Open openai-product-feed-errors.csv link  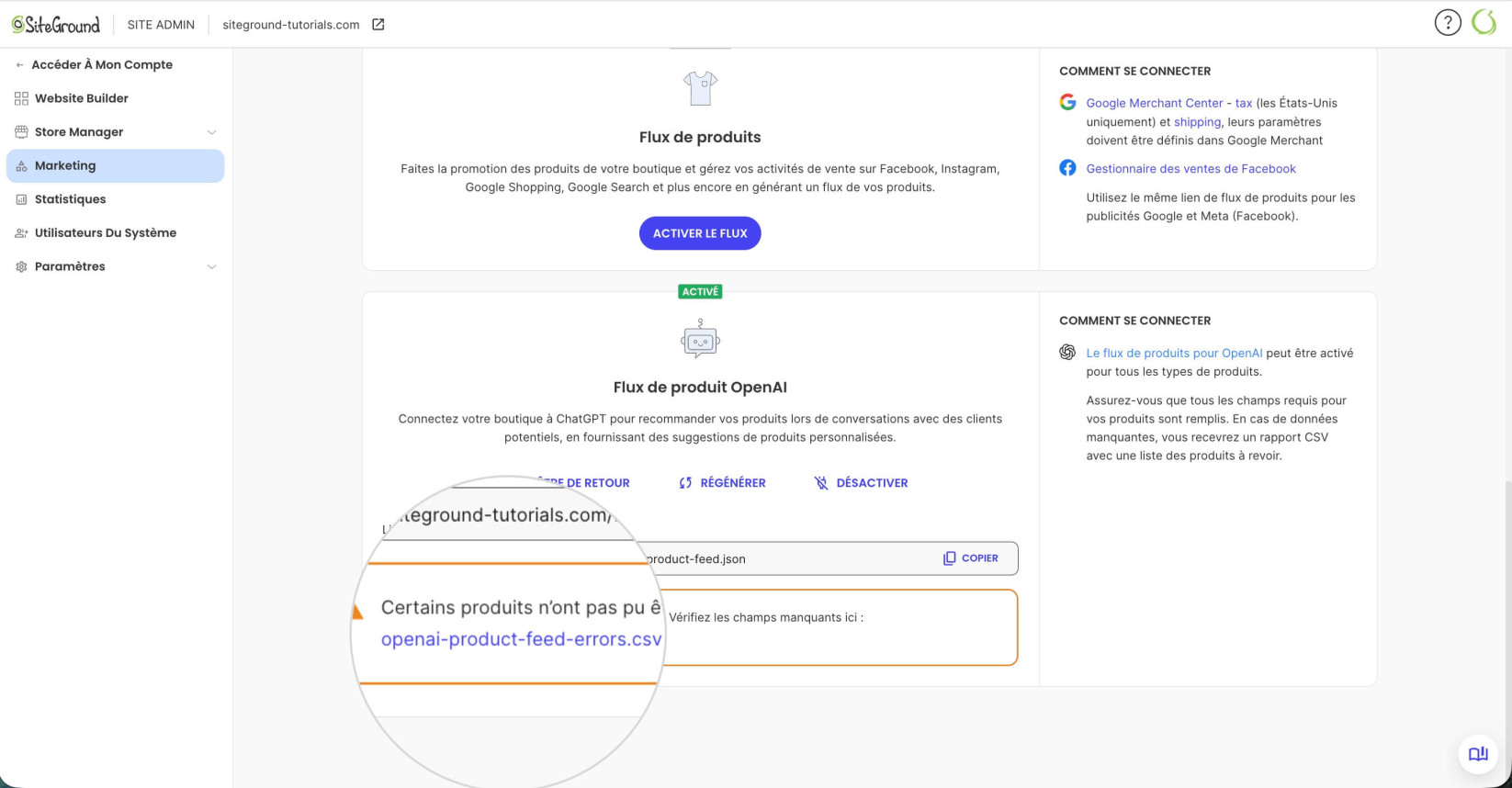click(521, 639)
